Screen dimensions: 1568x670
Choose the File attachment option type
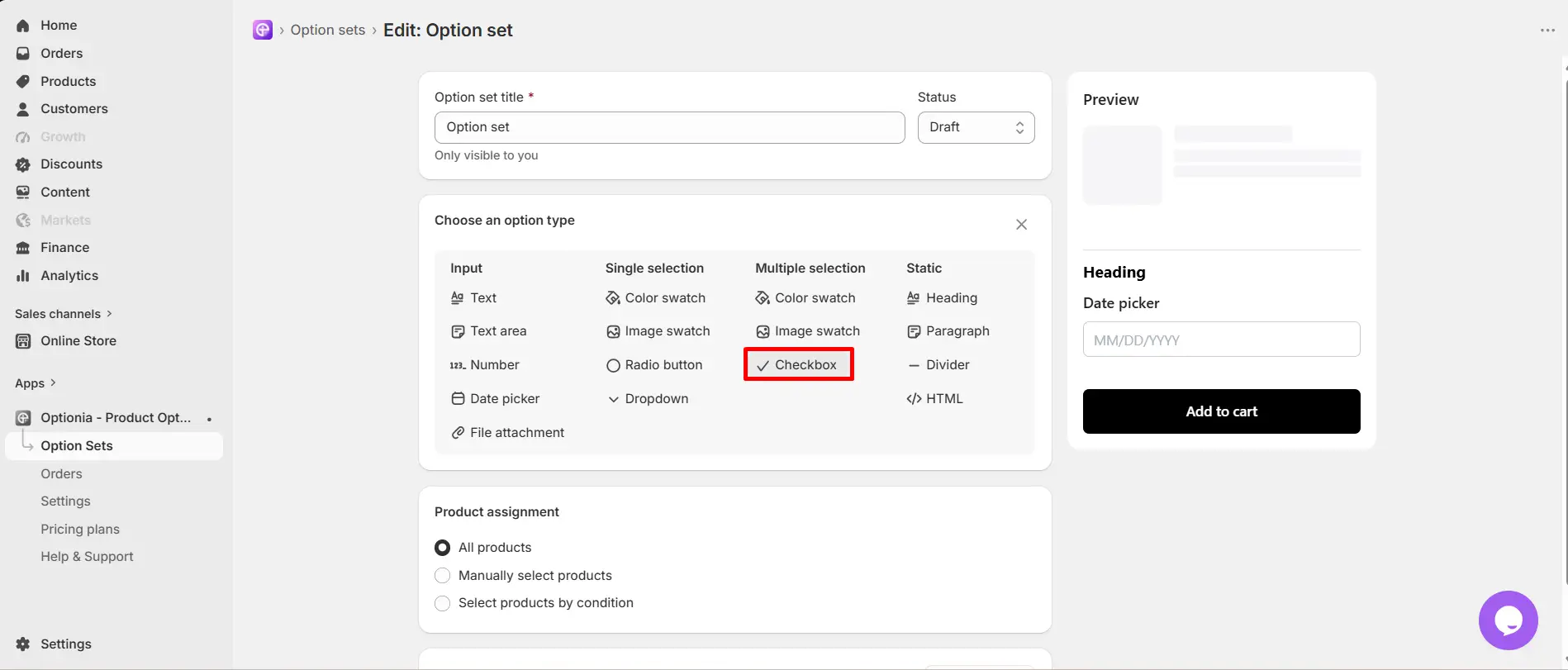[x=508, y=433]
